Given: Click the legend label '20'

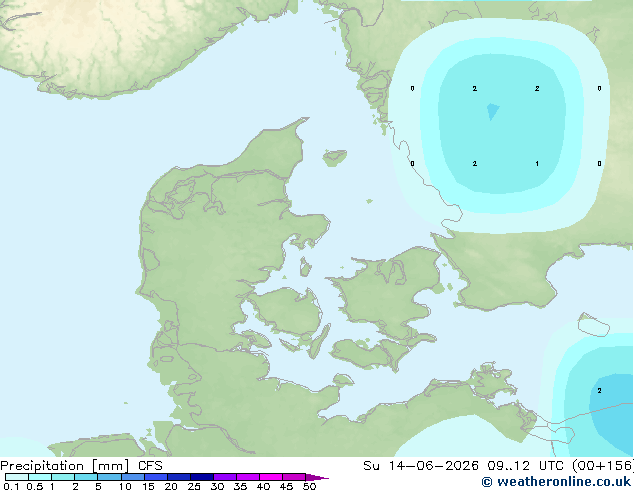Looking at the screenshot, I should [171, 486].
